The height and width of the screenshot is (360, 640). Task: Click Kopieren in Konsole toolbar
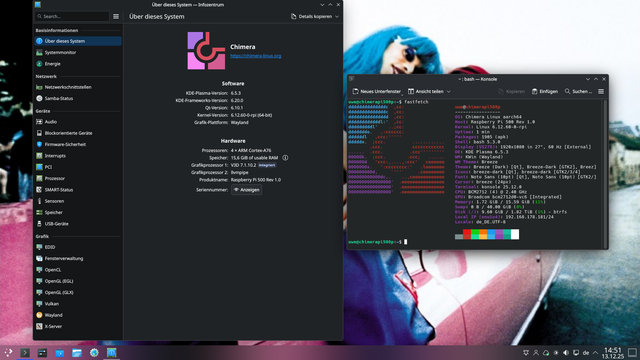tap(511, 91)
